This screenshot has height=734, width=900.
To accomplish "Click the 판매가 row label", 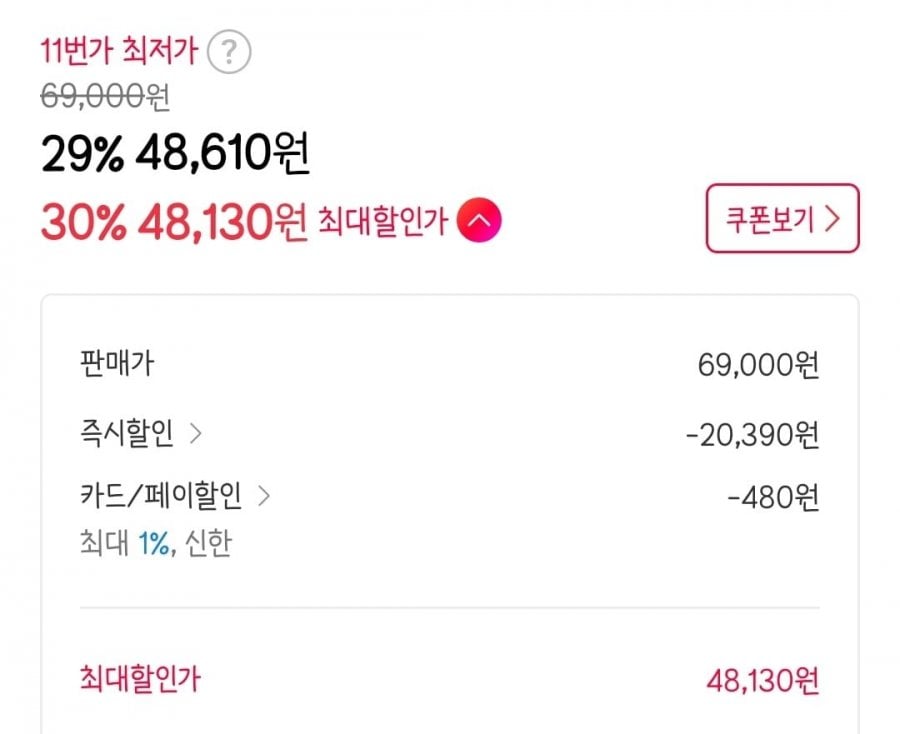I will coord(115,364).
